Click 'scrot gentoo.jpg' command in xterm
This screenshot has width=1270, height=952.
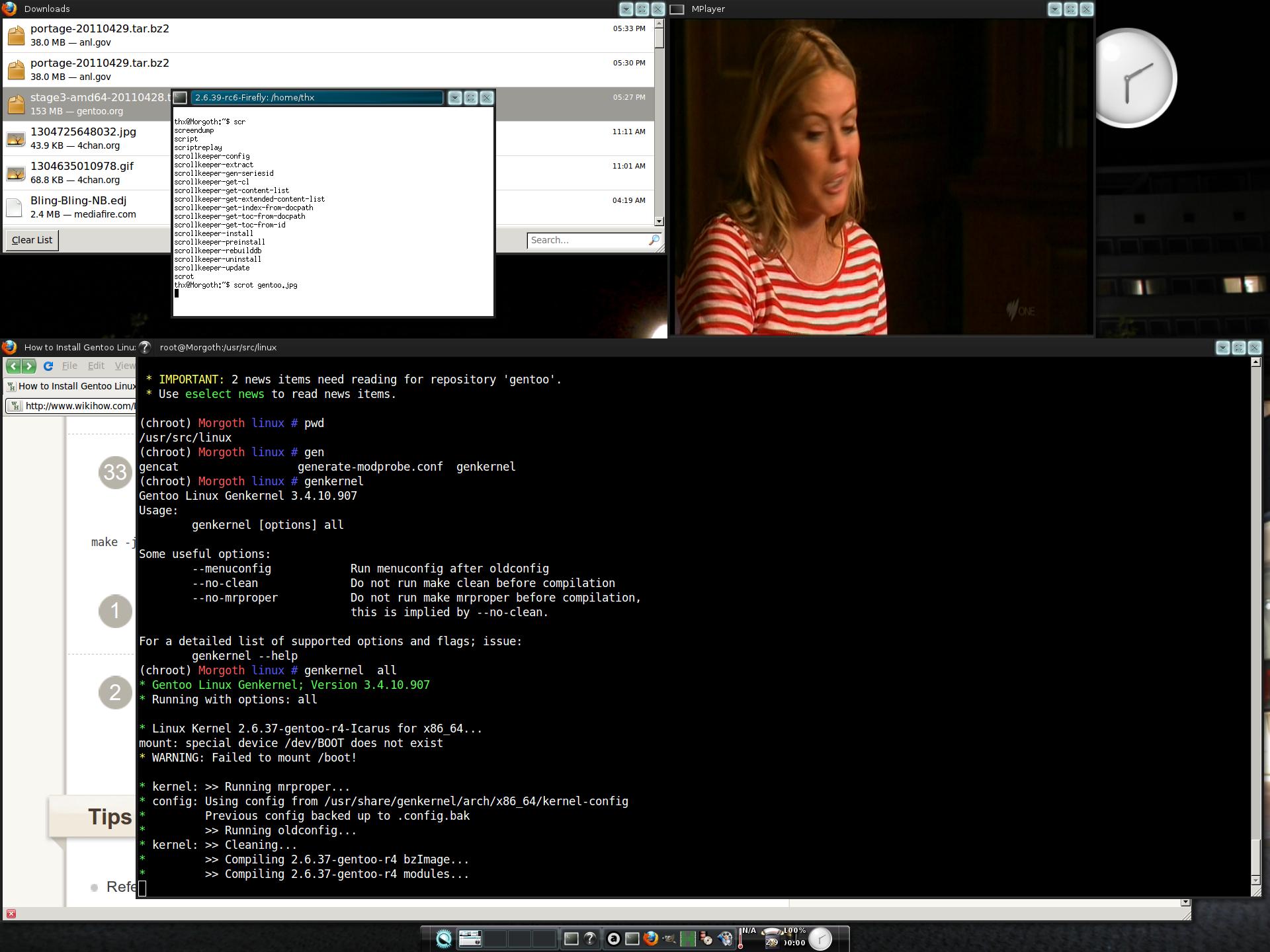tap(265, 285)
